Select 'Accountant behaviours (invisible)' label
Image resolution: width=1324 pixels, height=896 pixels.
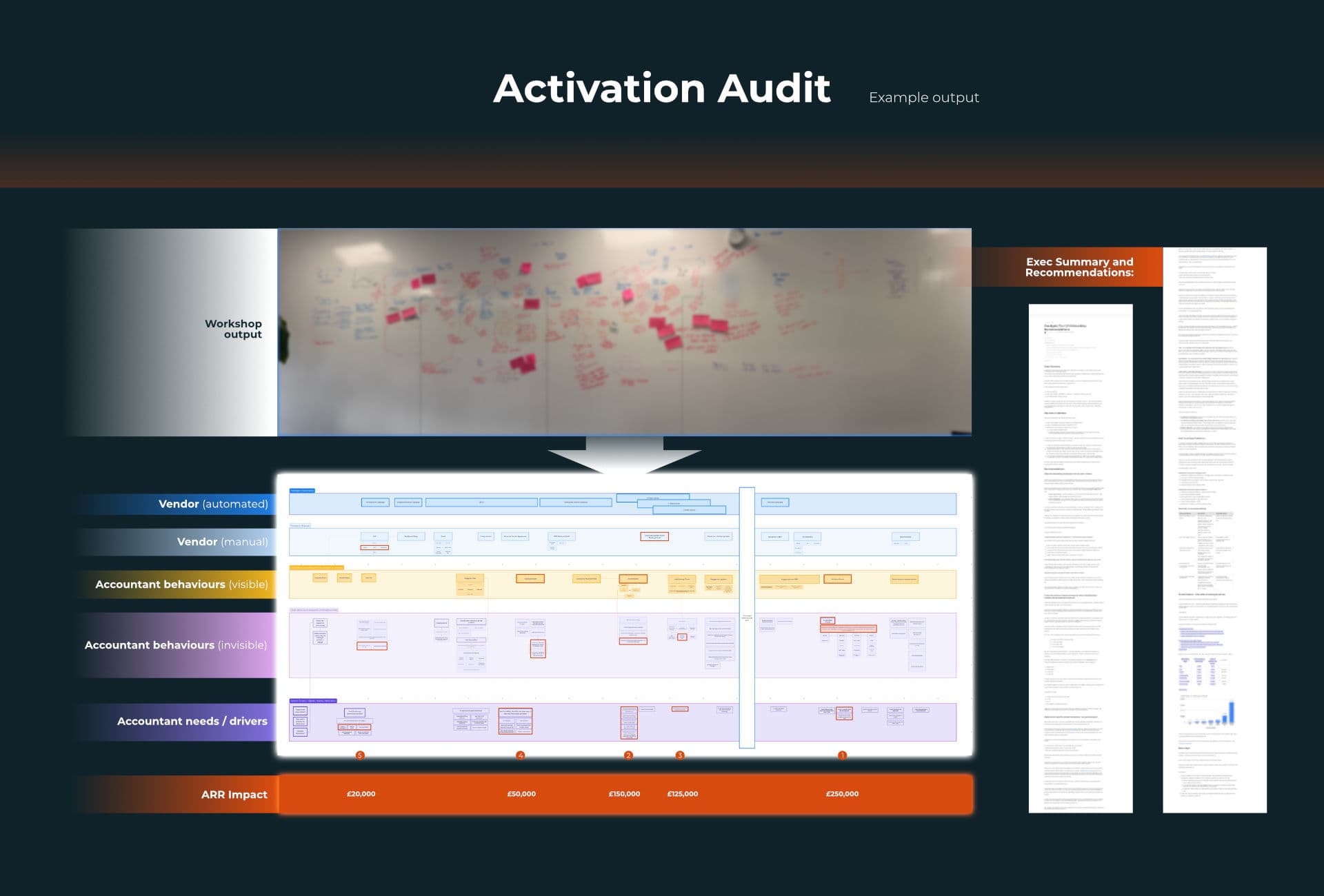(x=175, y=645)
